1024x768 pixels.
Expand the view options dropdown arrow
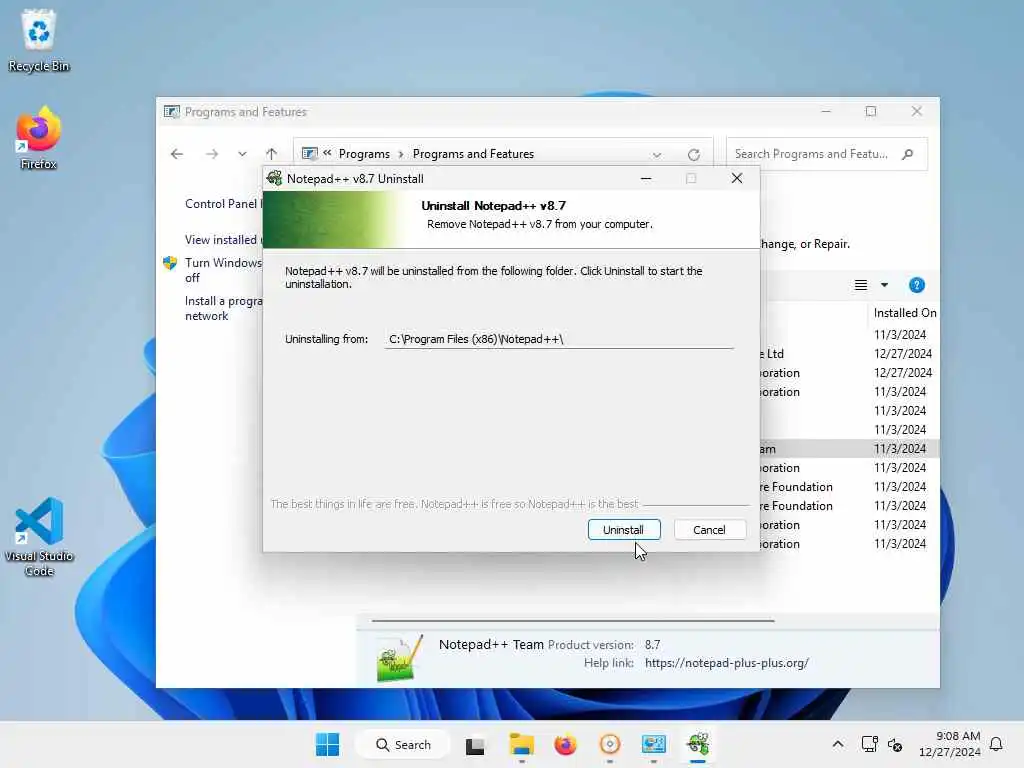(x=884, y=285)
